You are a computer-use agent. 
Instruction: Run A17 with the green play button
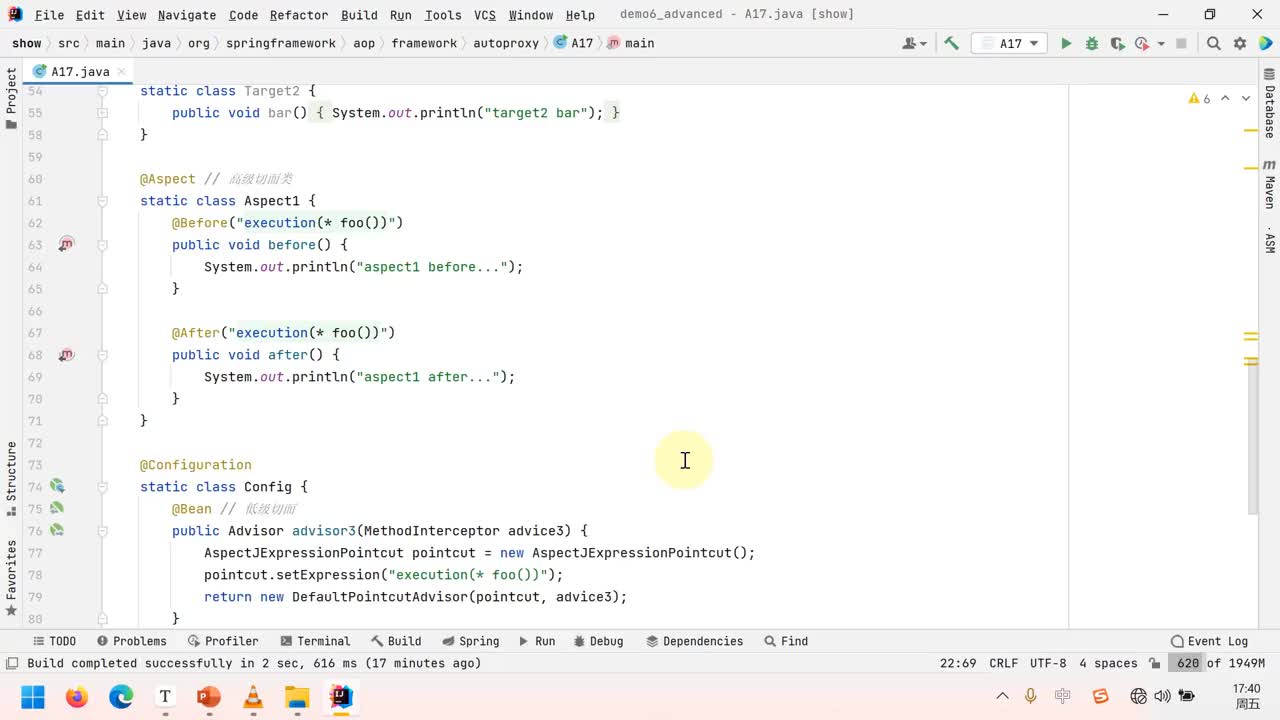pyautogui.click(x=1066, y=43)
